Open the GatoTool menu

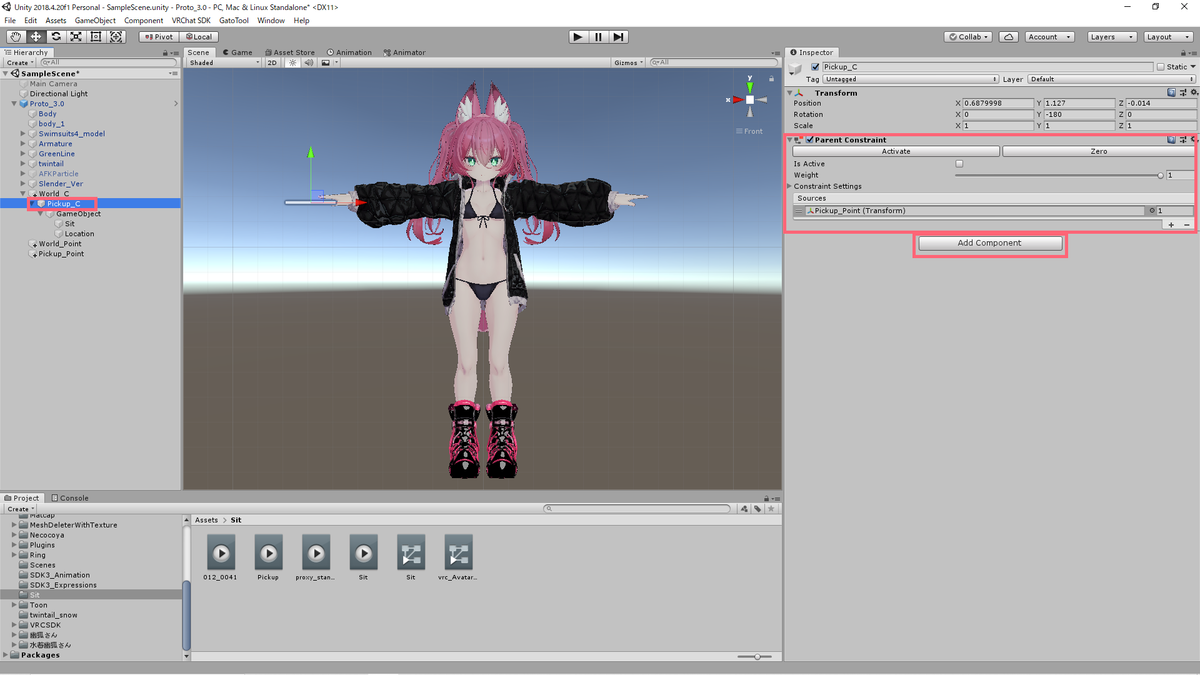pyautogui.click(x=234, y=20)
